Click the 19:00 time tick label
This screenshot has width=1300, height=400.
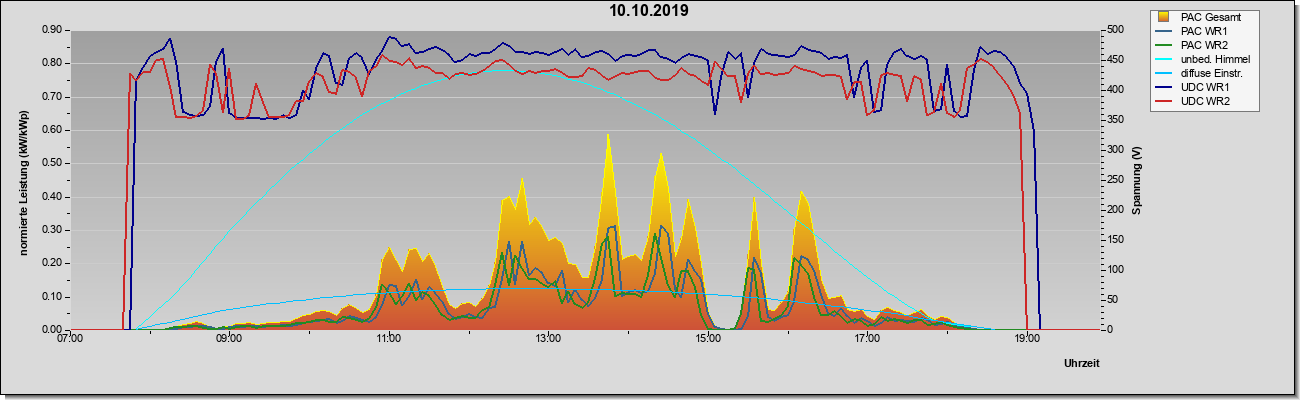[1027, 340]
